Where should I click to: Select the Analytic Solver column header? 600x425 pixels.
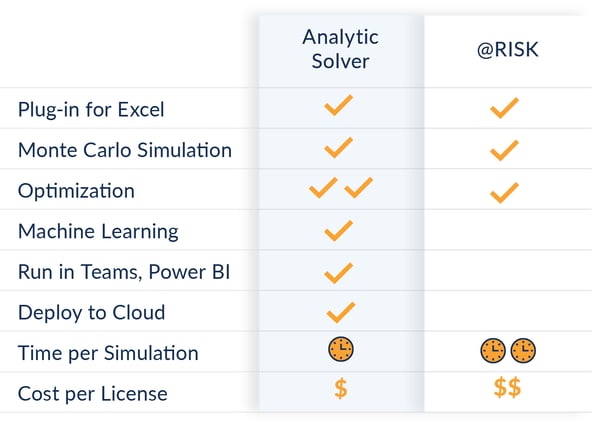pos(341,48)
